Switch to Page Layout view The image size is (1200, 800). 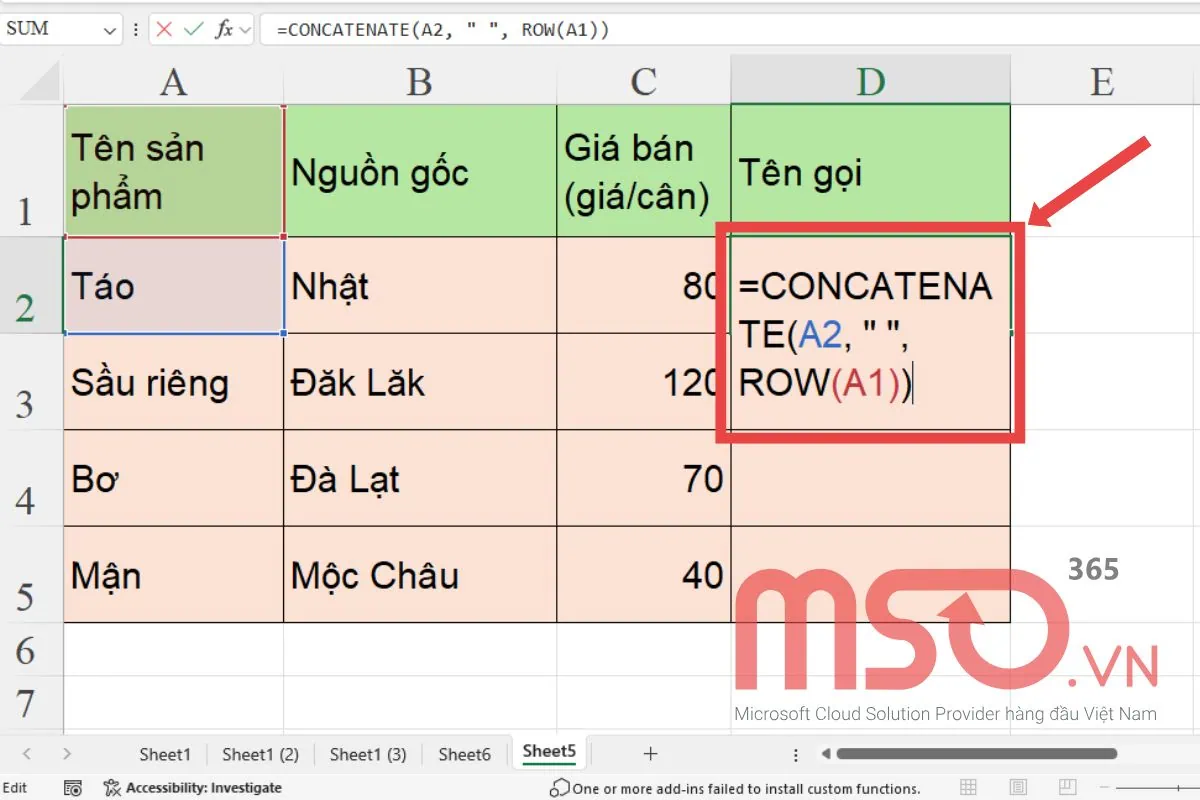point(1018,788)
